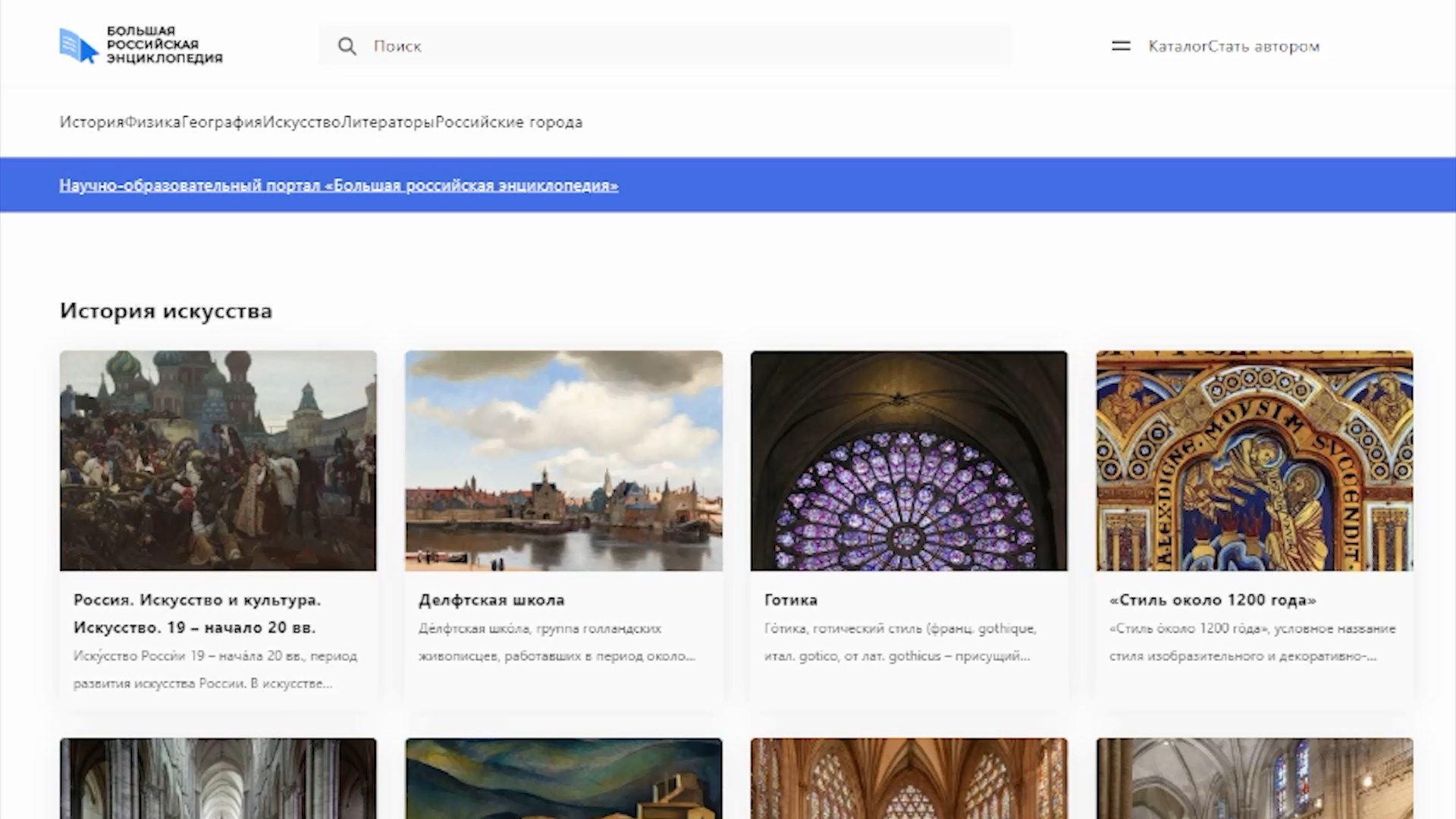Open the Каталог link

(x=1177, y=46)
